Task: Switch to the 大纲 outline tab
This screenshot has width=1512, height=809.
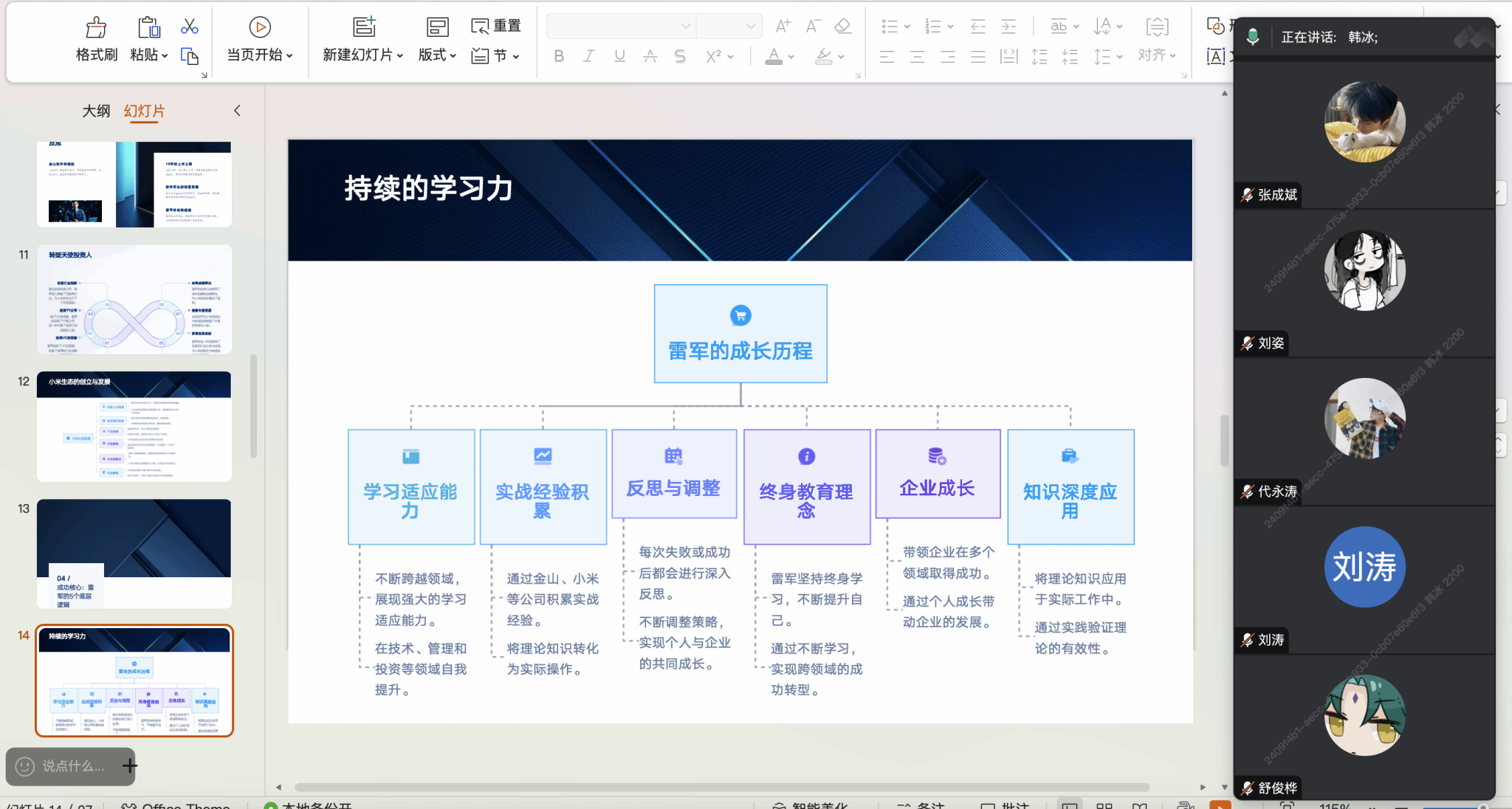Action: [x=96, y=111]
